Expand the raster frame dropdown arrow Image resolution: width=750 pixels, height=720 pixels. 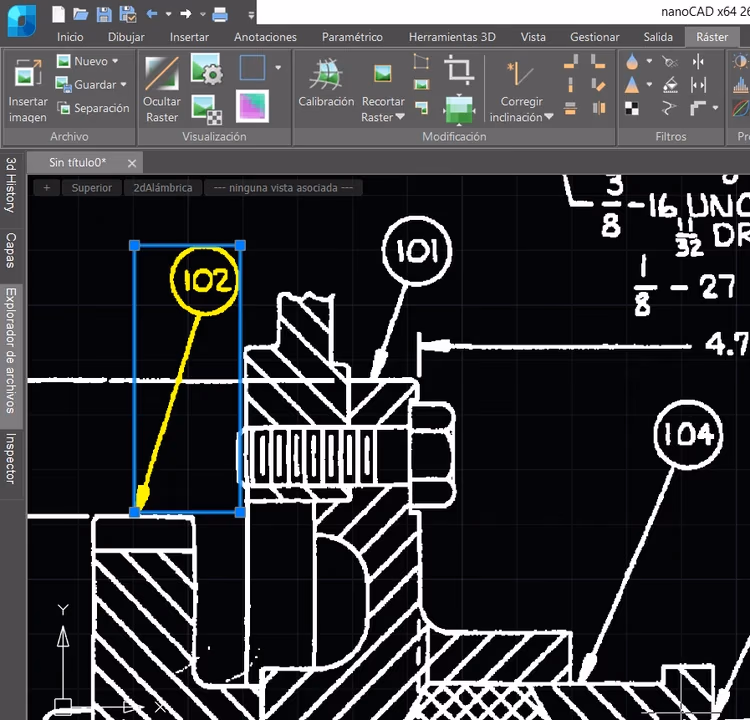click(x=278, y=68)
